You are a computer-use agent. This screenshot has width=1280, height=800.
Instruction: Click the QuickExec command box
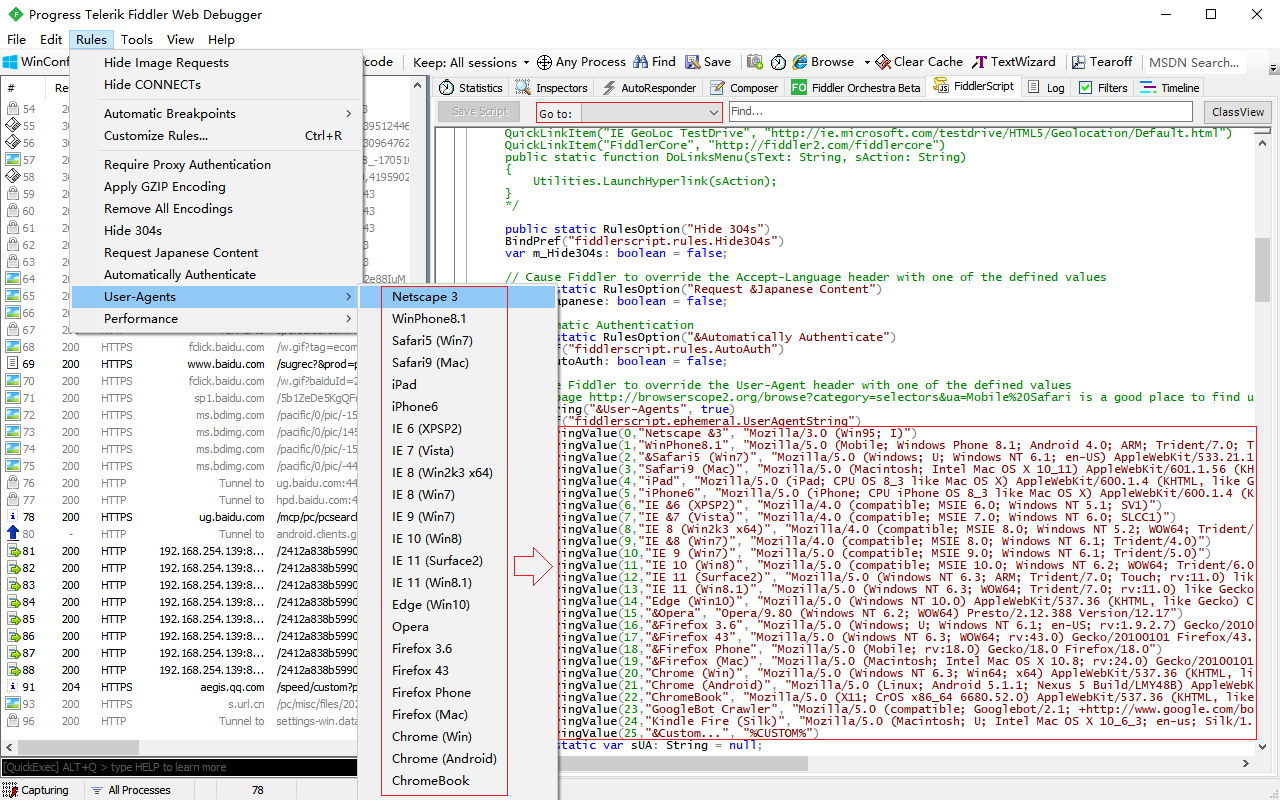pyautogui.click(x=178, y=767)
